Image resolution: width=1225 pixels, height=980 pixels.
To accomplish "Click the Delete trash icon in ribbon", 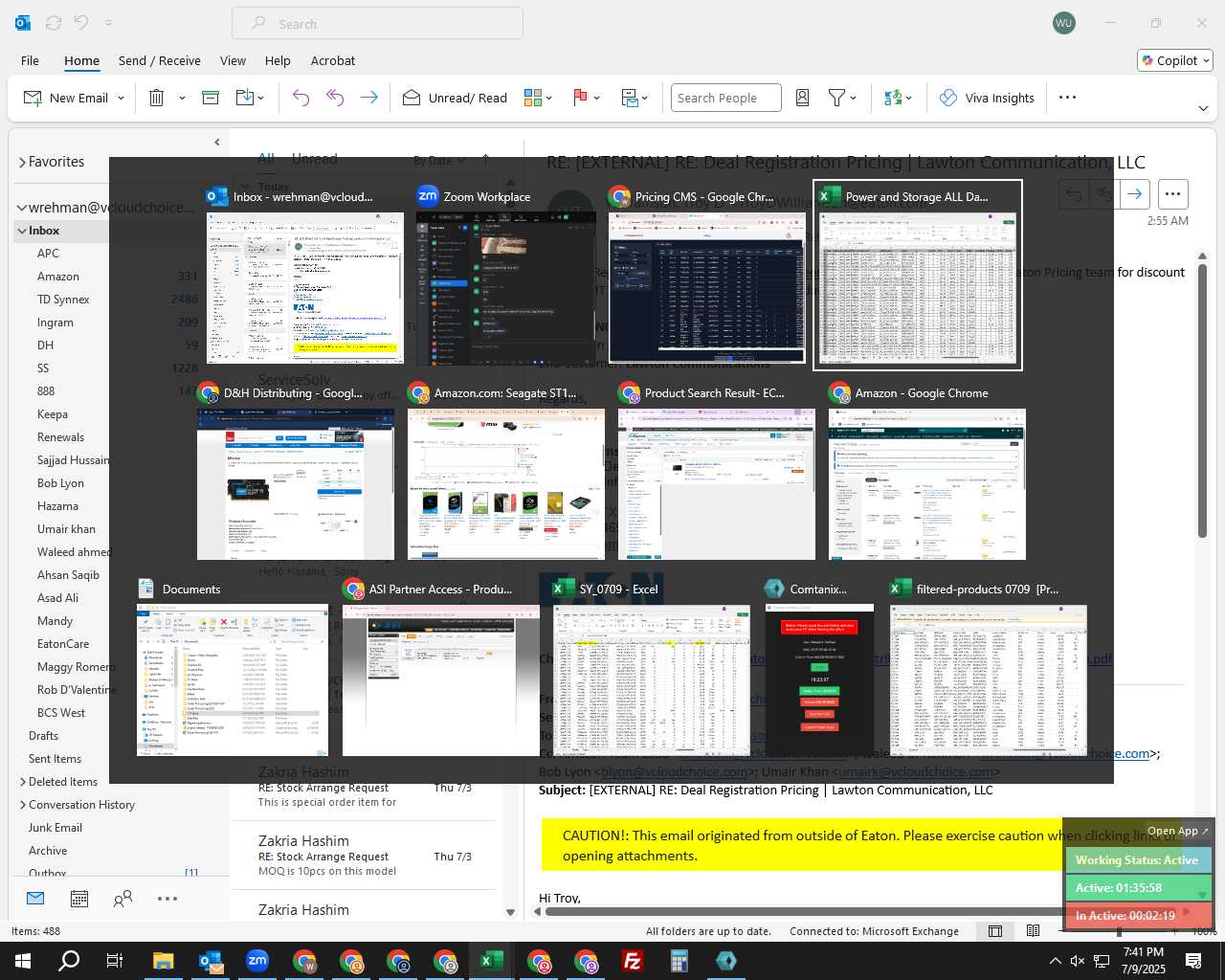I will 157,98.
